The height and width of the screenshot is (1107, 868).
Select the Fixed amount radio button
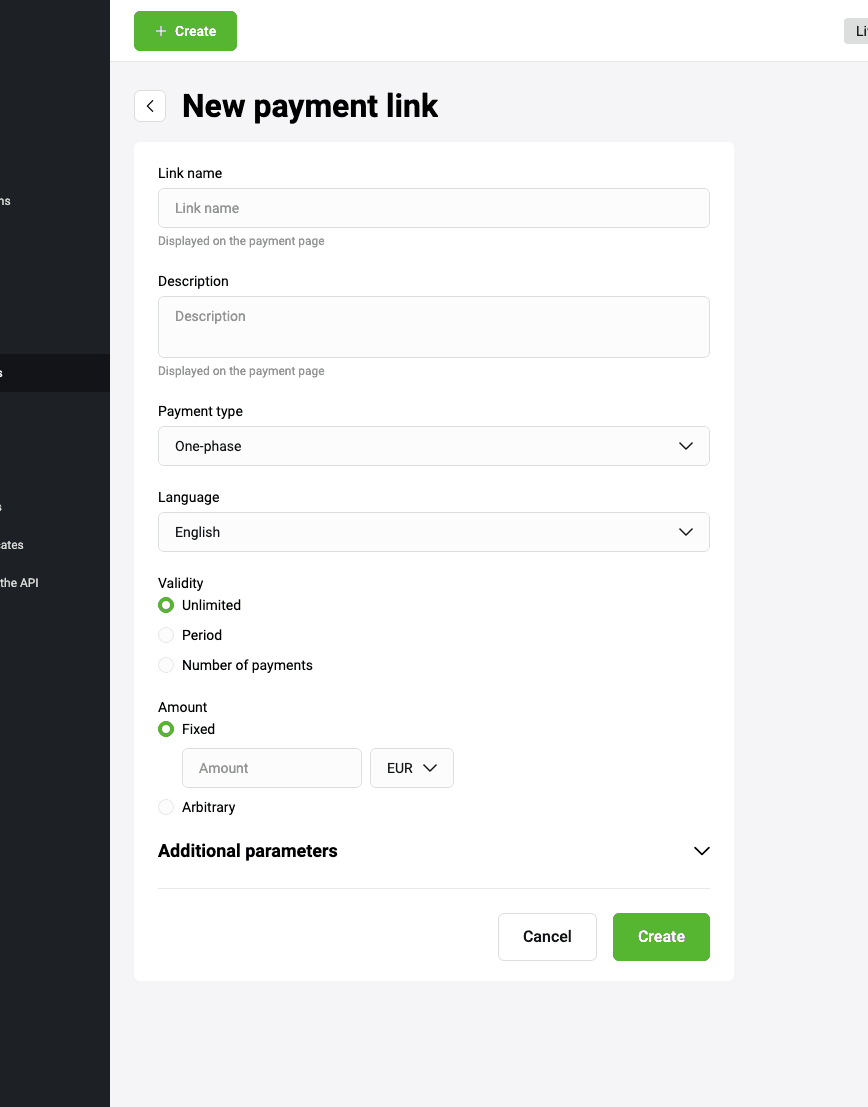pyautogui.click(x=167, y=729)
